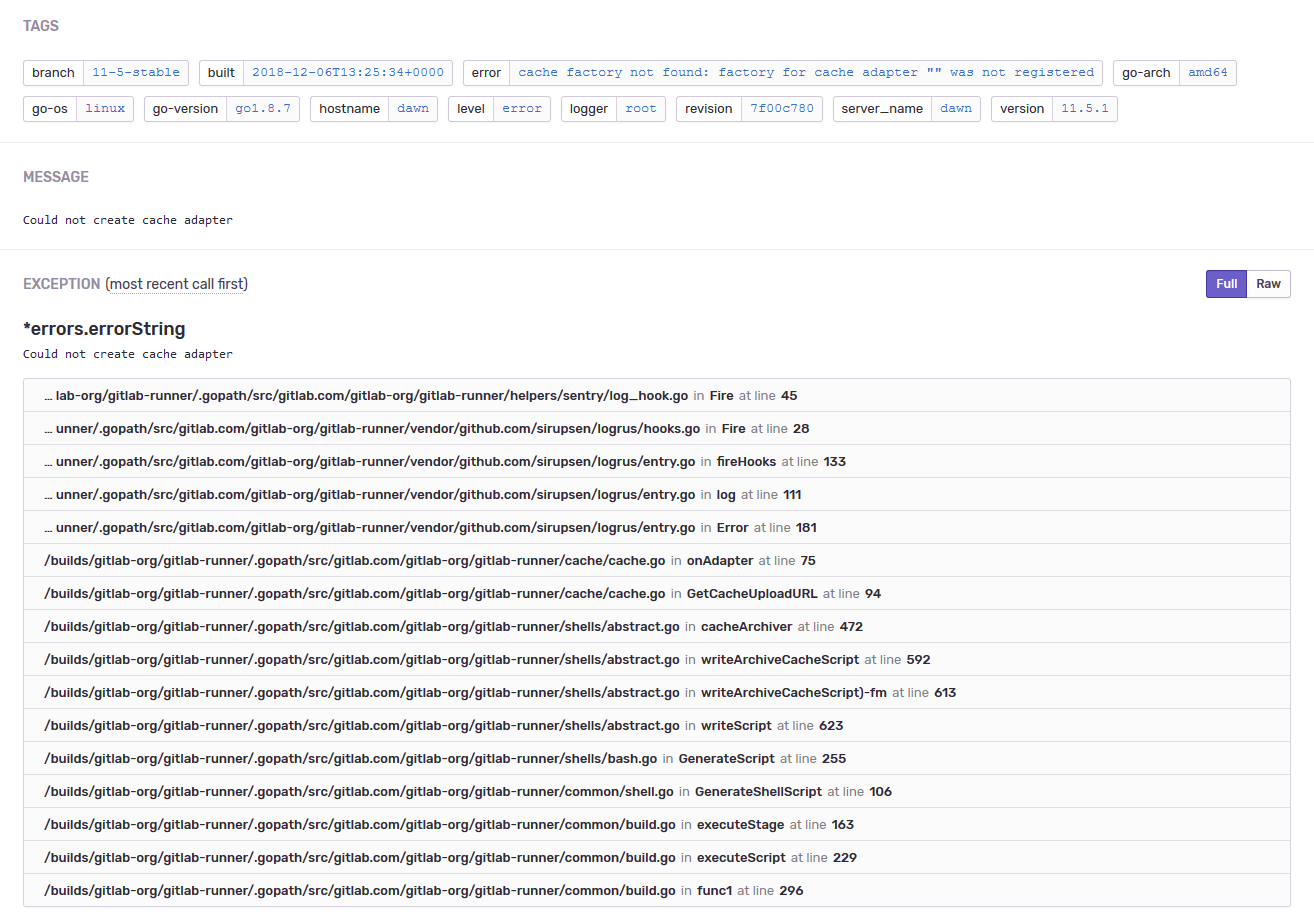The image size is (1314, 923).
Task: Filter by go-os tag value linux
Action: 105,109
